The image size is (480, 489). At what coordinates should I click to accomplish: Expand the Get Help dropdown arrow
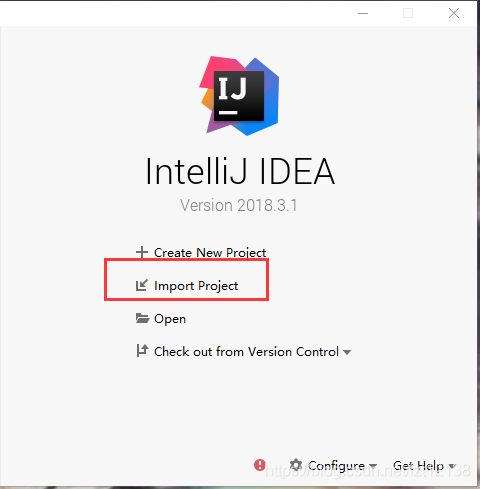[452, 466]
